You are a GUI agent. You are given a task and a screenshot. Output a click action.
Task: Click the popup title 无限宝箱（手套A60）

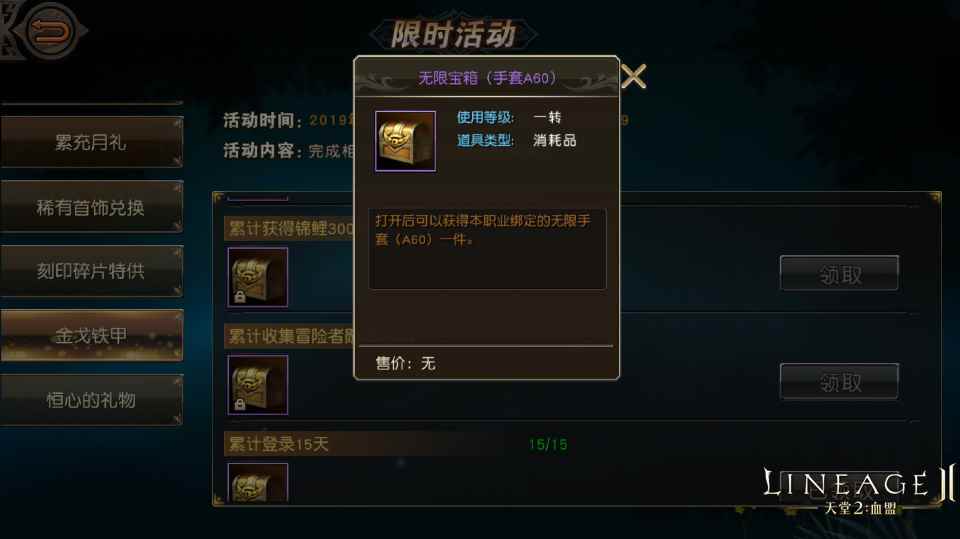click(487, 78)
